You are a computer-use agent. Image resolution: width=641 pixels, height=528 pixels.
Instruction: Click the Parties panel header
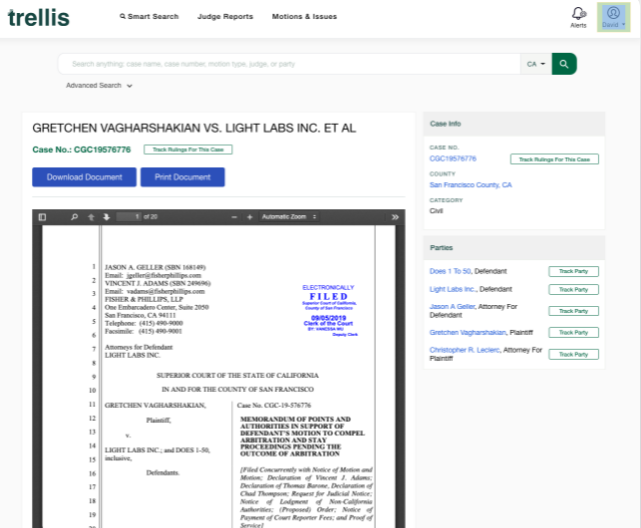point(514,248)
